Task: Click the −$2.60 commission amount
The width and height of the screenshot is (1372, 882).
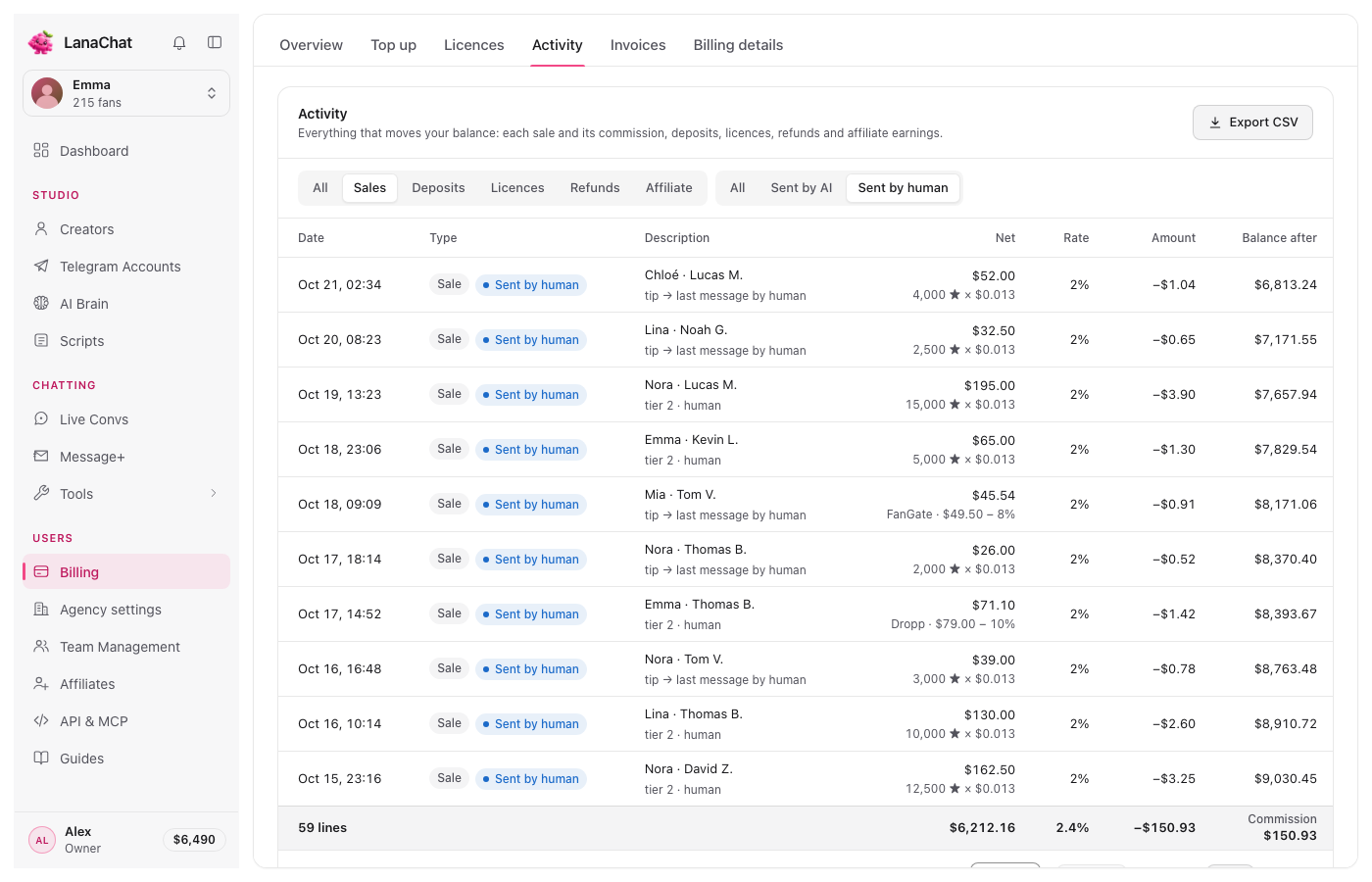Action: [1174, 724]
